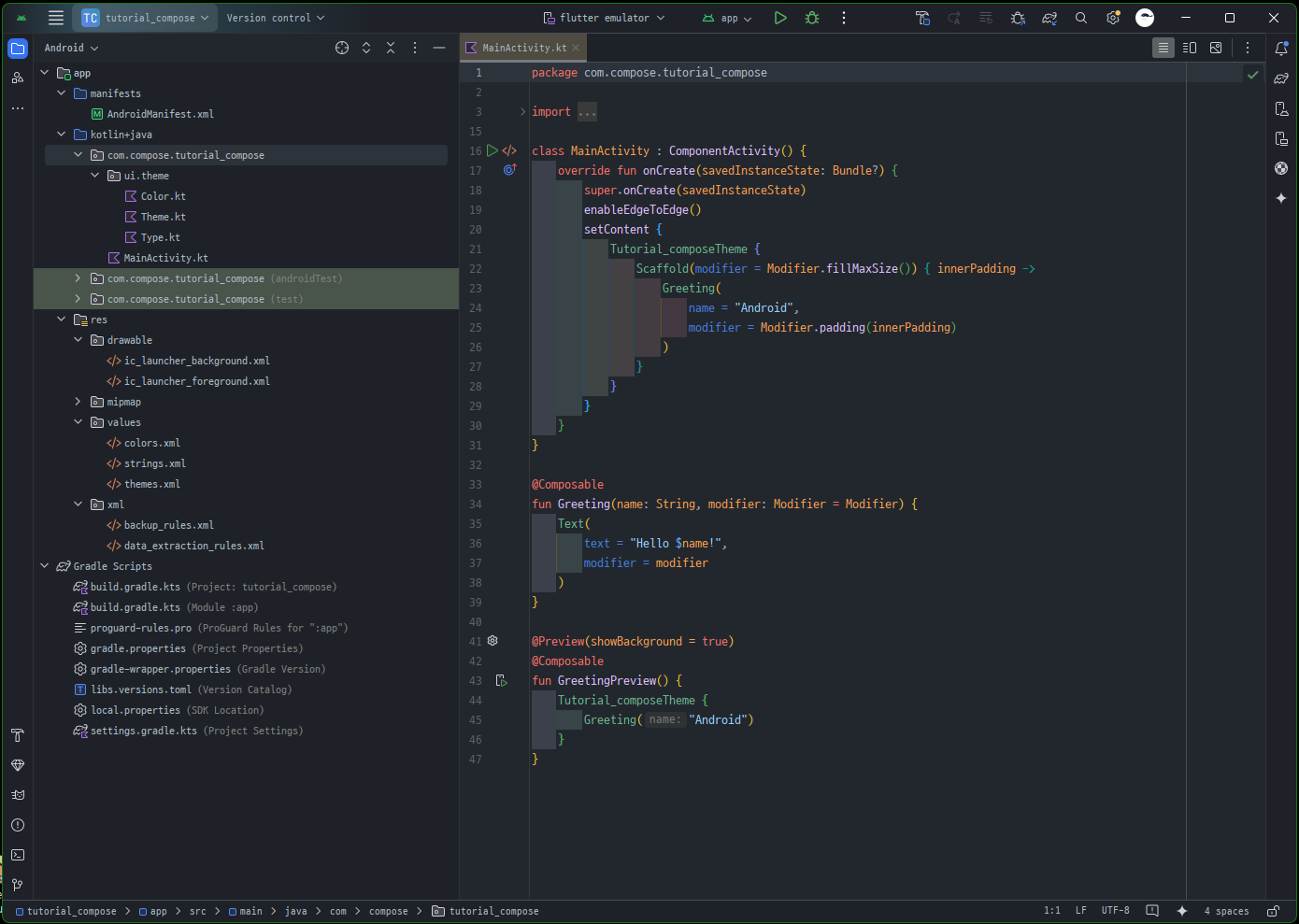The height and width of the screenshot is (924, 1299).
Task: Switch editor to Code-only view mode
Action: click(1163, 48)
